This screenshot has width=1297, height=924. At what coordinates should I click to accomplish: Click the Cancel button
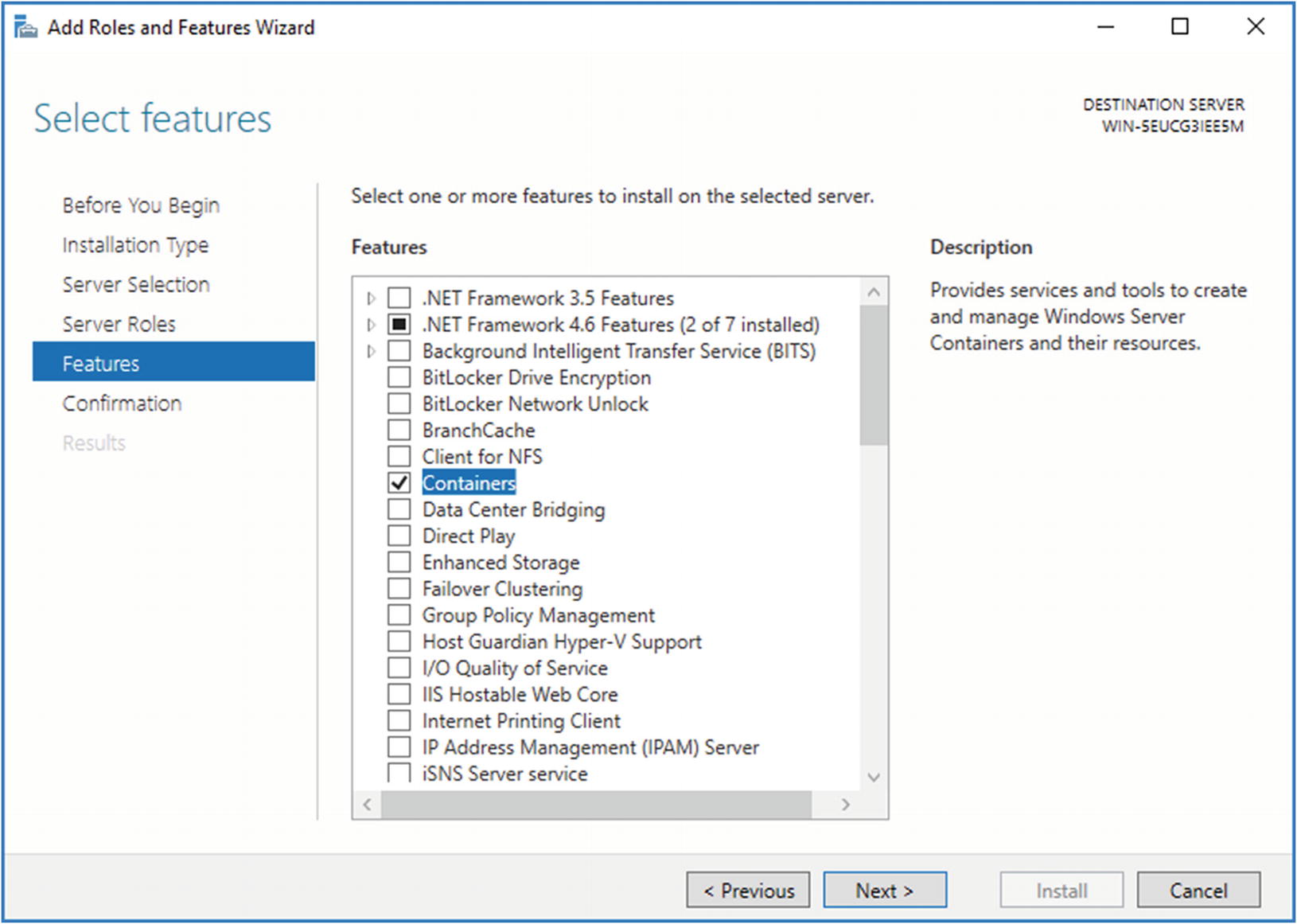1198,890
